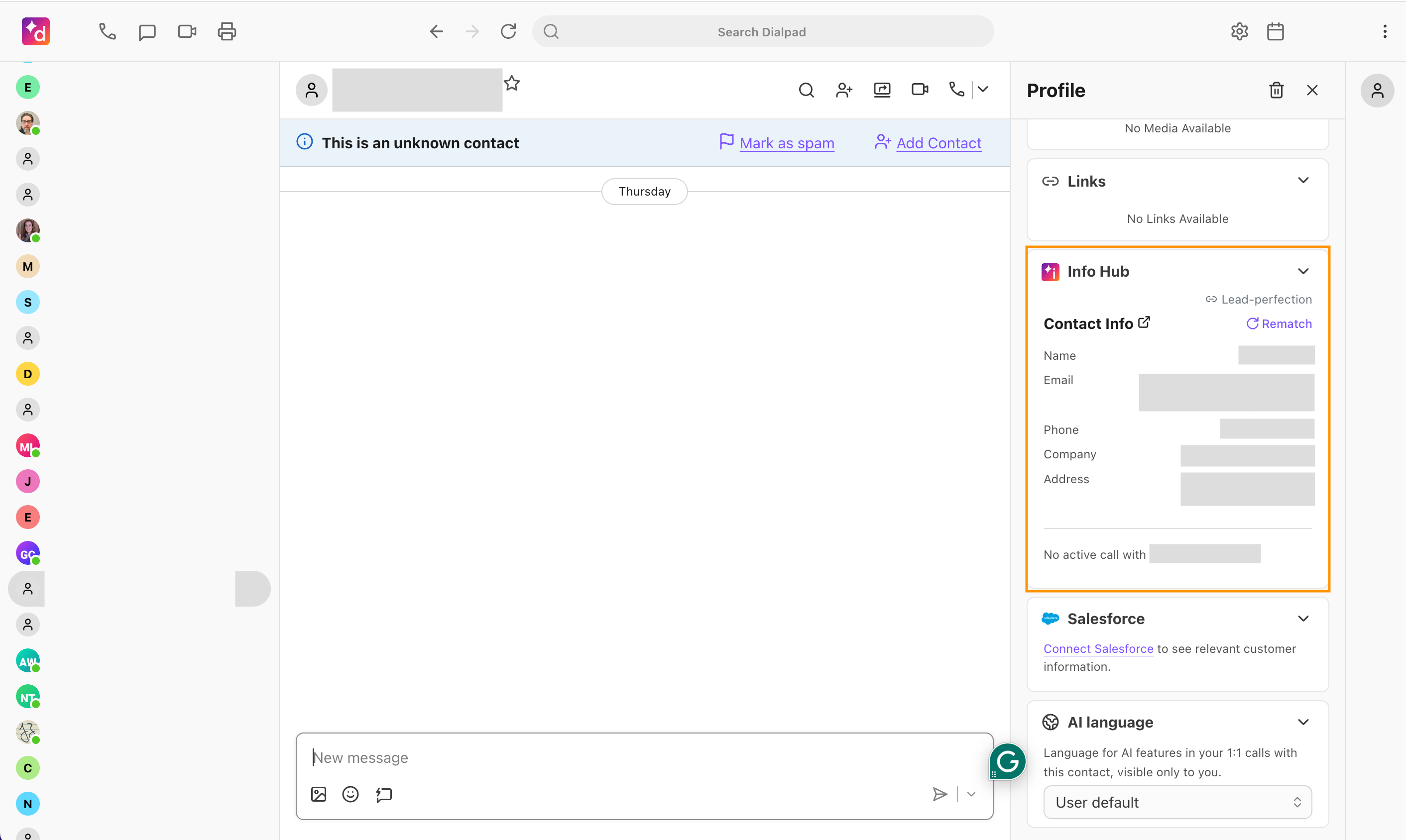Open contact ML in sidebar
Image resolution: width=1406 pixels, height=840 pixels.
(x=28, y=445)
